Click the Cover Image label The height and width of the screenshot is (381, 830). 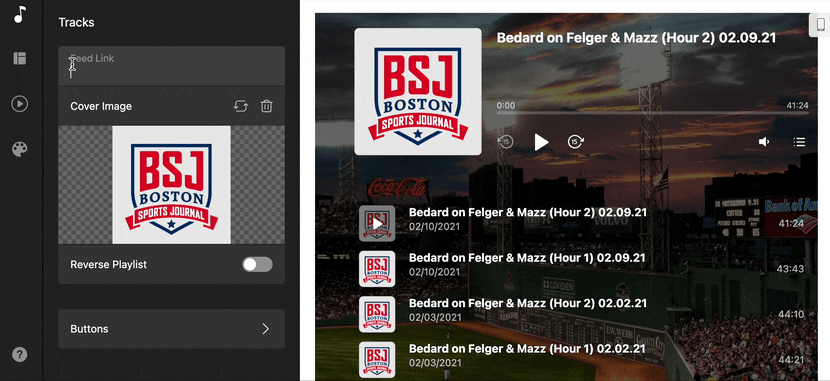point(101,106)
